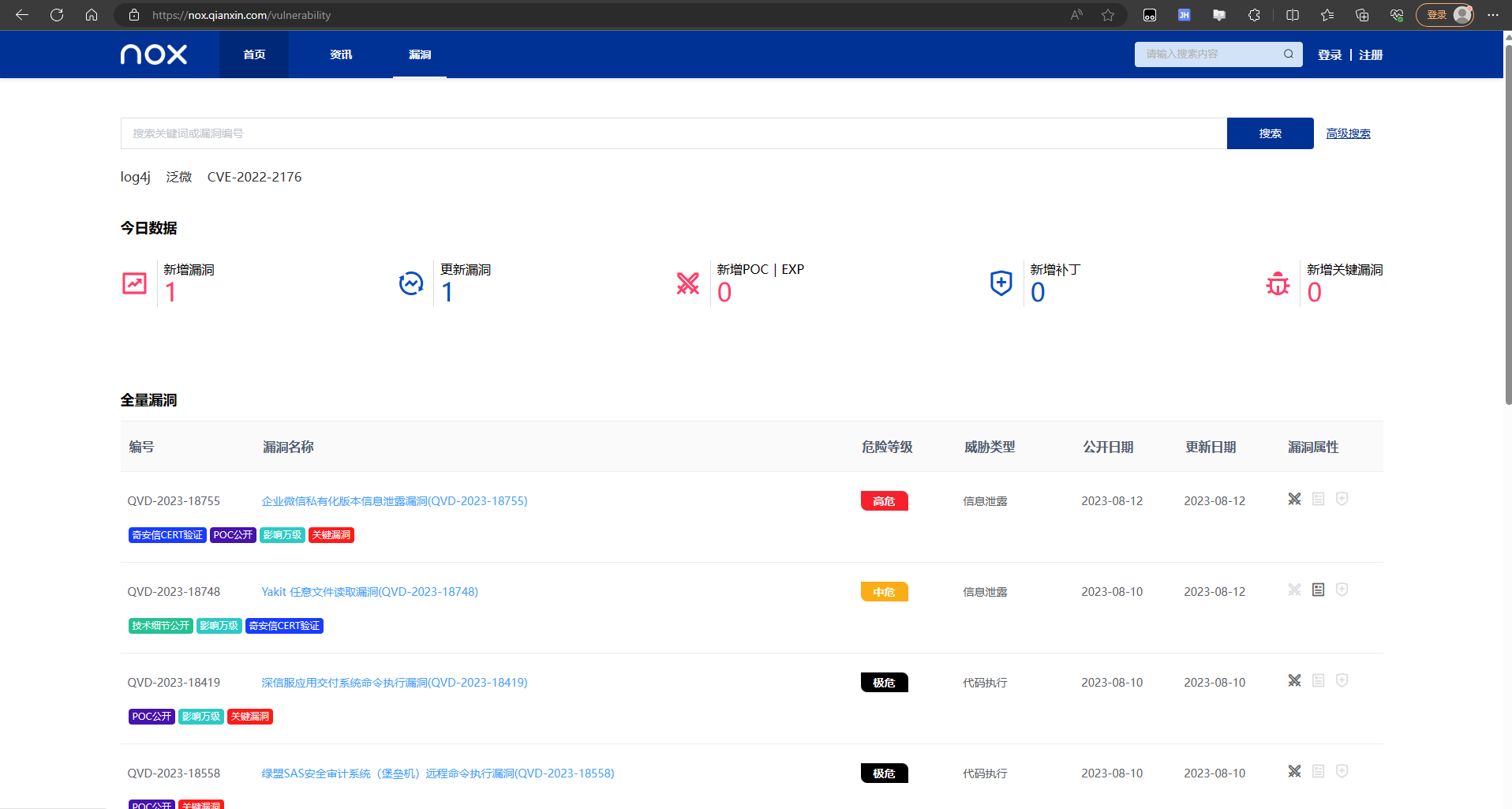Select the CVE-2022-2176 suggested keyword
The image size is (1512, 809).
(x=254, y=177)
